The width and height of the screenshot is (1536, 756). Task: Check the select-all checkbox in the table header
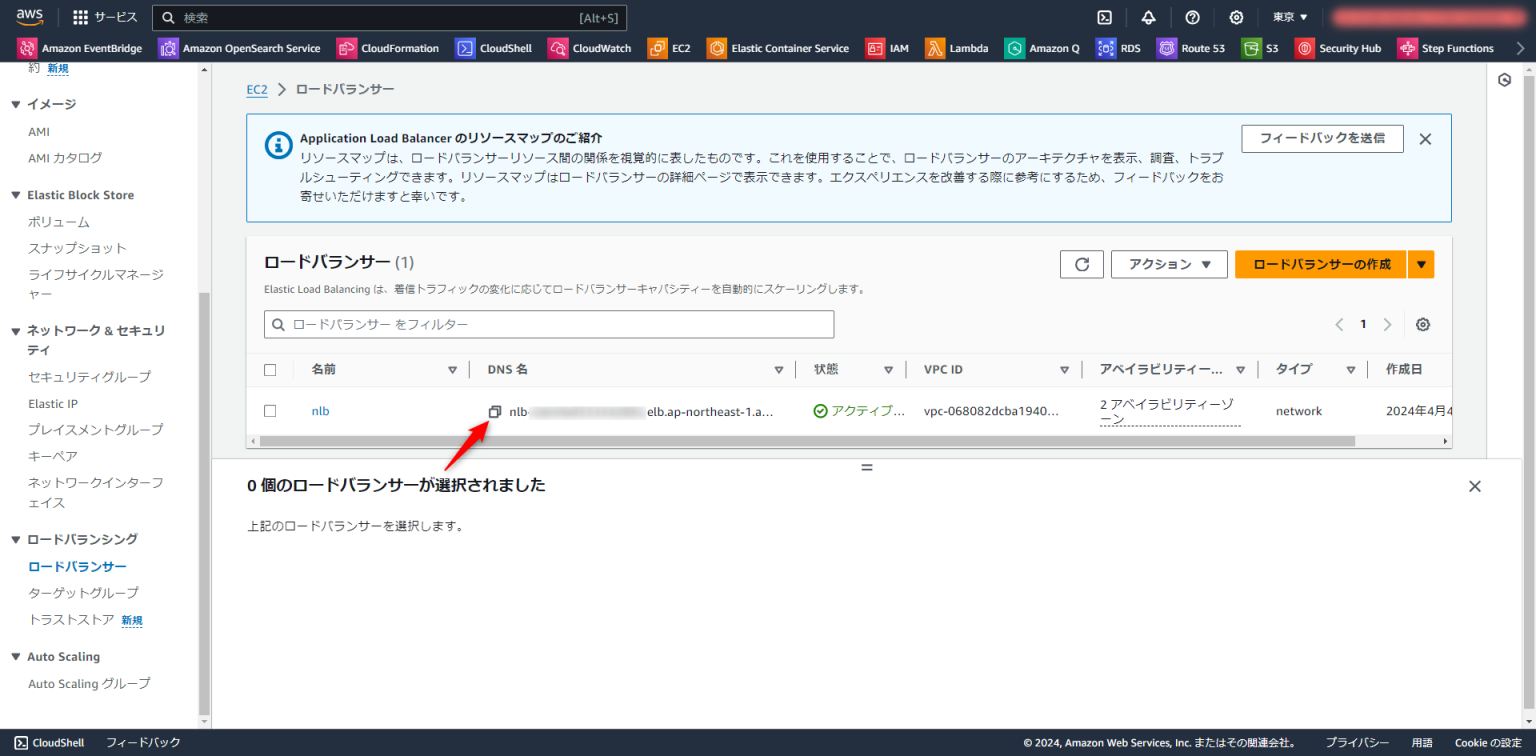pos(270,369)
